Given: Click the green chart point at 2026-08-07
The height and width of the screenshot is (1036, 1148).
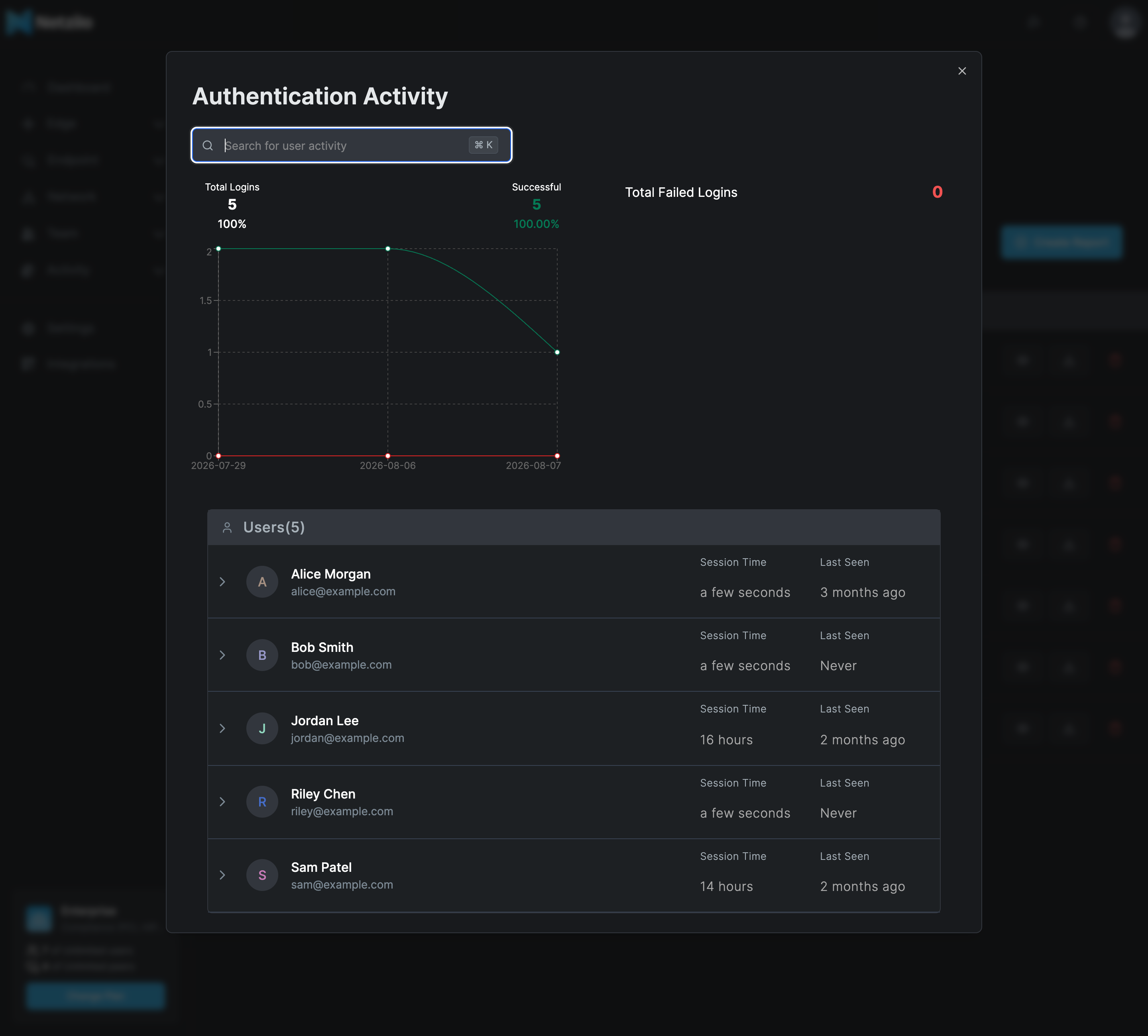Looking at the screenshot, I should click(557, 352).
